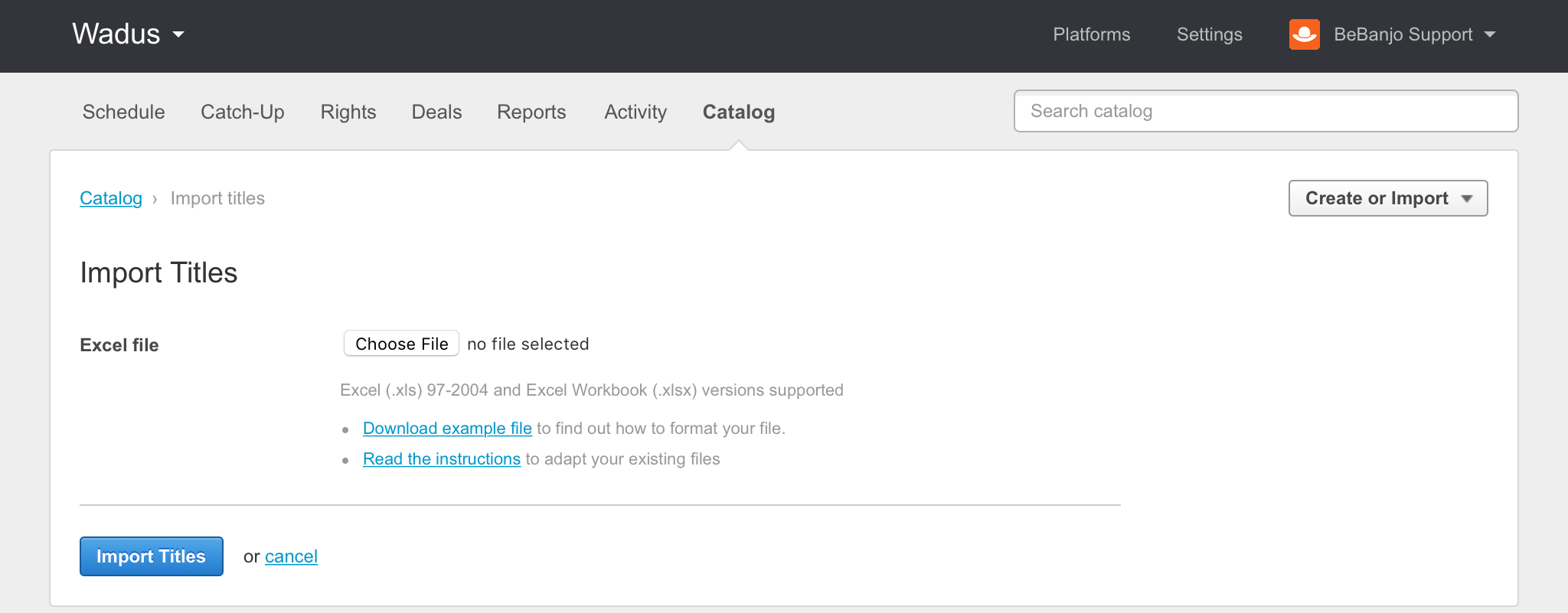This screenshot has height=613, width=1568.
Task: Select the Deals tab
Action: pyautogui.click(x=436, y=112)
